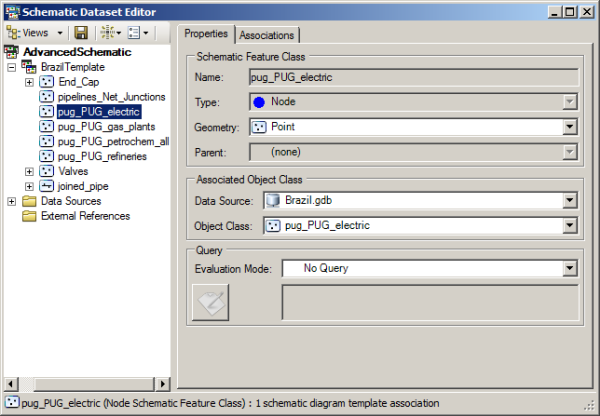Click the Valves node class icon
This screenshot has height=416, width=600.
(x=47, y=171)
